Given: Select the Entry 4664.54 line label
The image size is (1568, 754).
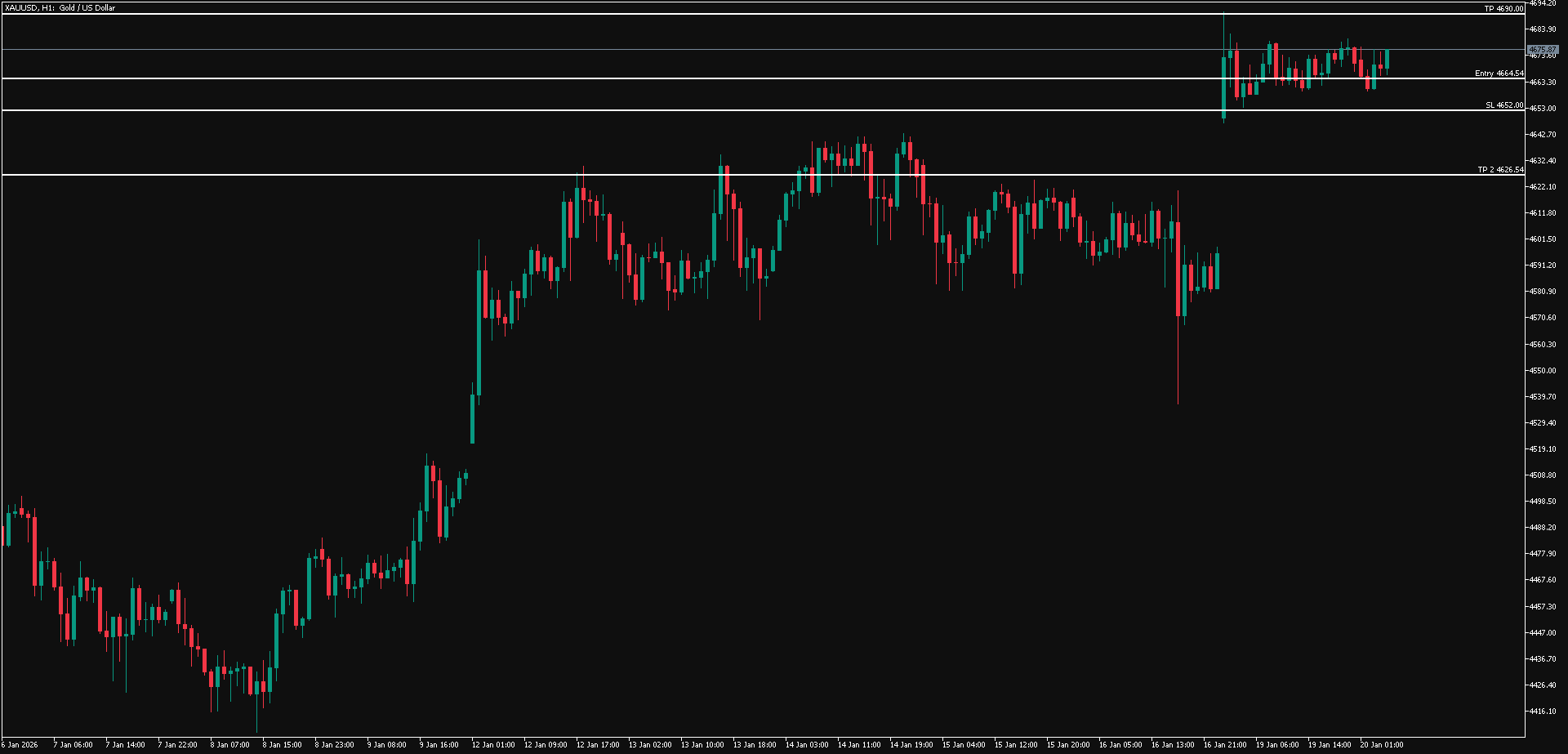Looking at the screenshot, I should [1499, 74].
